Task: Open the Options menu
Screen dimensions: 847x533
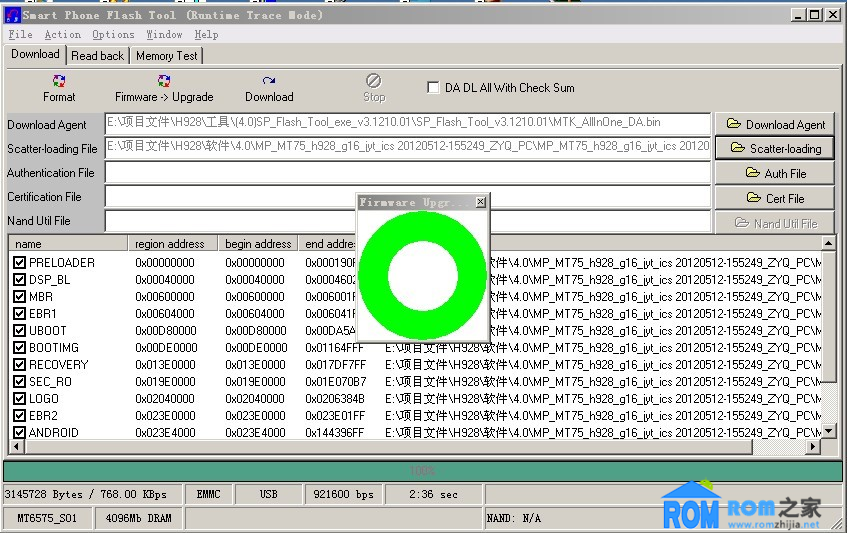Action: click(x=113, y=34)
